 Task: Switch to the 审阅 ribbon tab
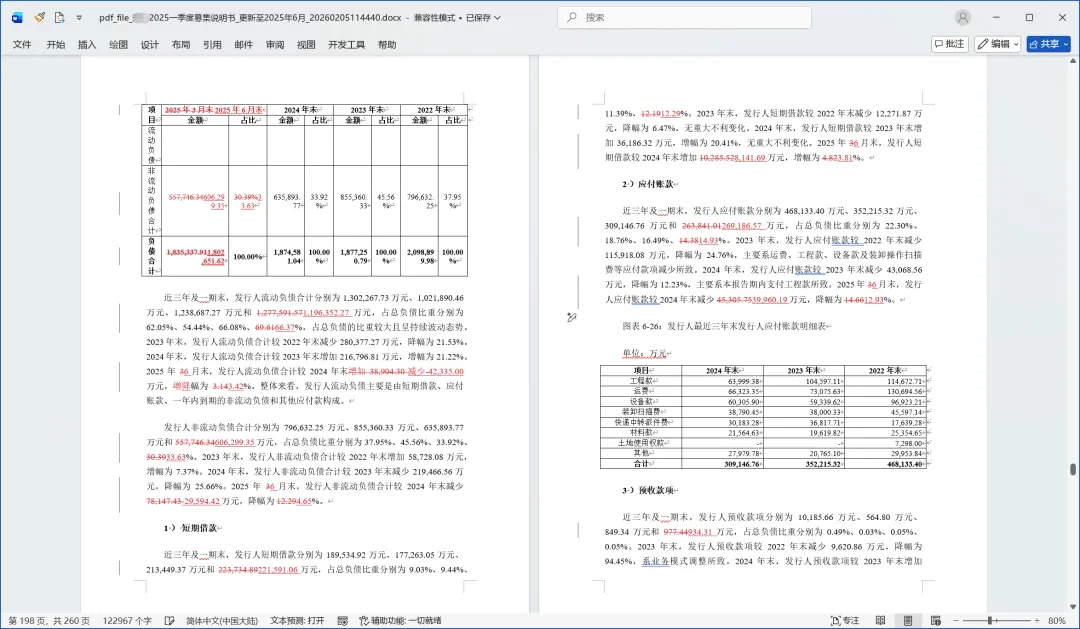[275, 45]
